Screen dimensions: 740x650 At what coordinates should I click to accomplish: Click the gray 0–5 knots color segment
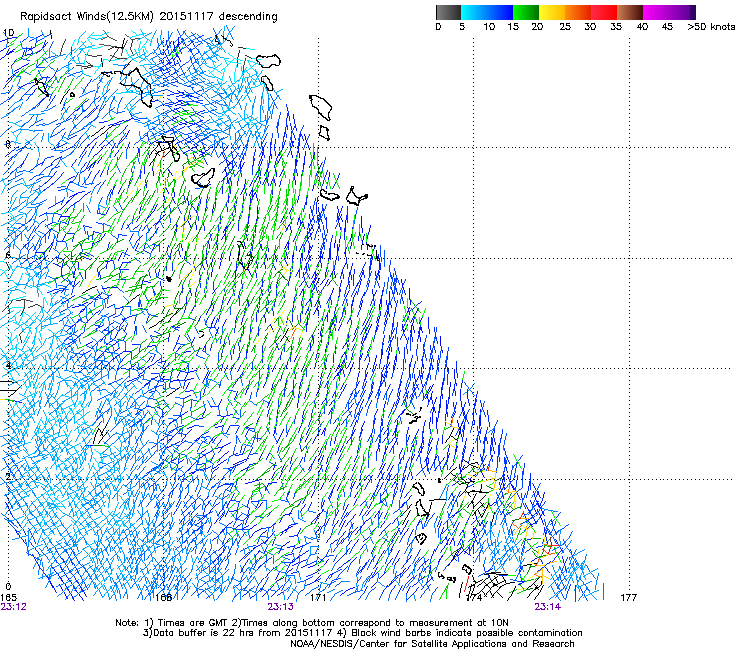[448, 12]
